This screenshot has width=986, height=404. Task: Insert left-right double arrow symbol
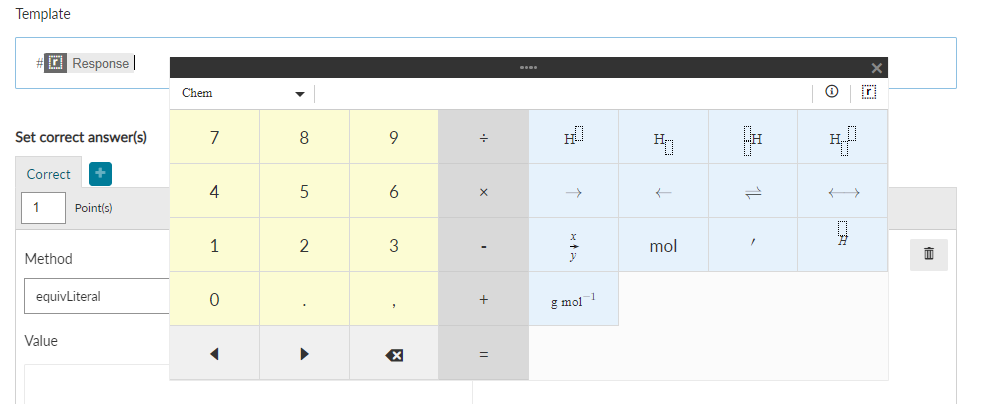tap(843, 191)
